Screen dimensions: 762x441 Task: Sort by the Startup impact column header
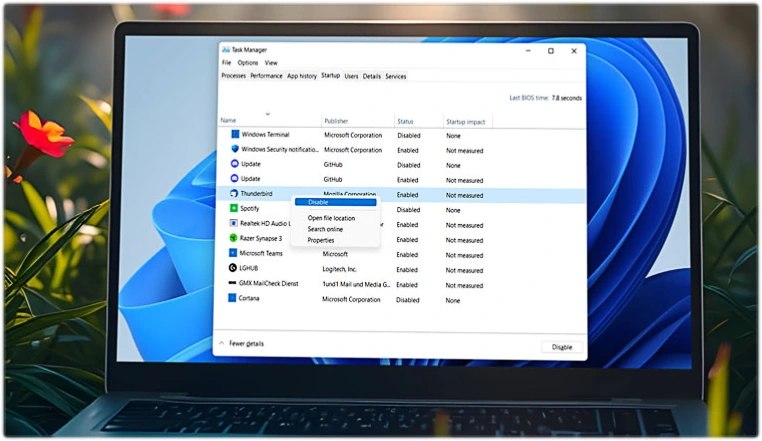click(466, 122)
